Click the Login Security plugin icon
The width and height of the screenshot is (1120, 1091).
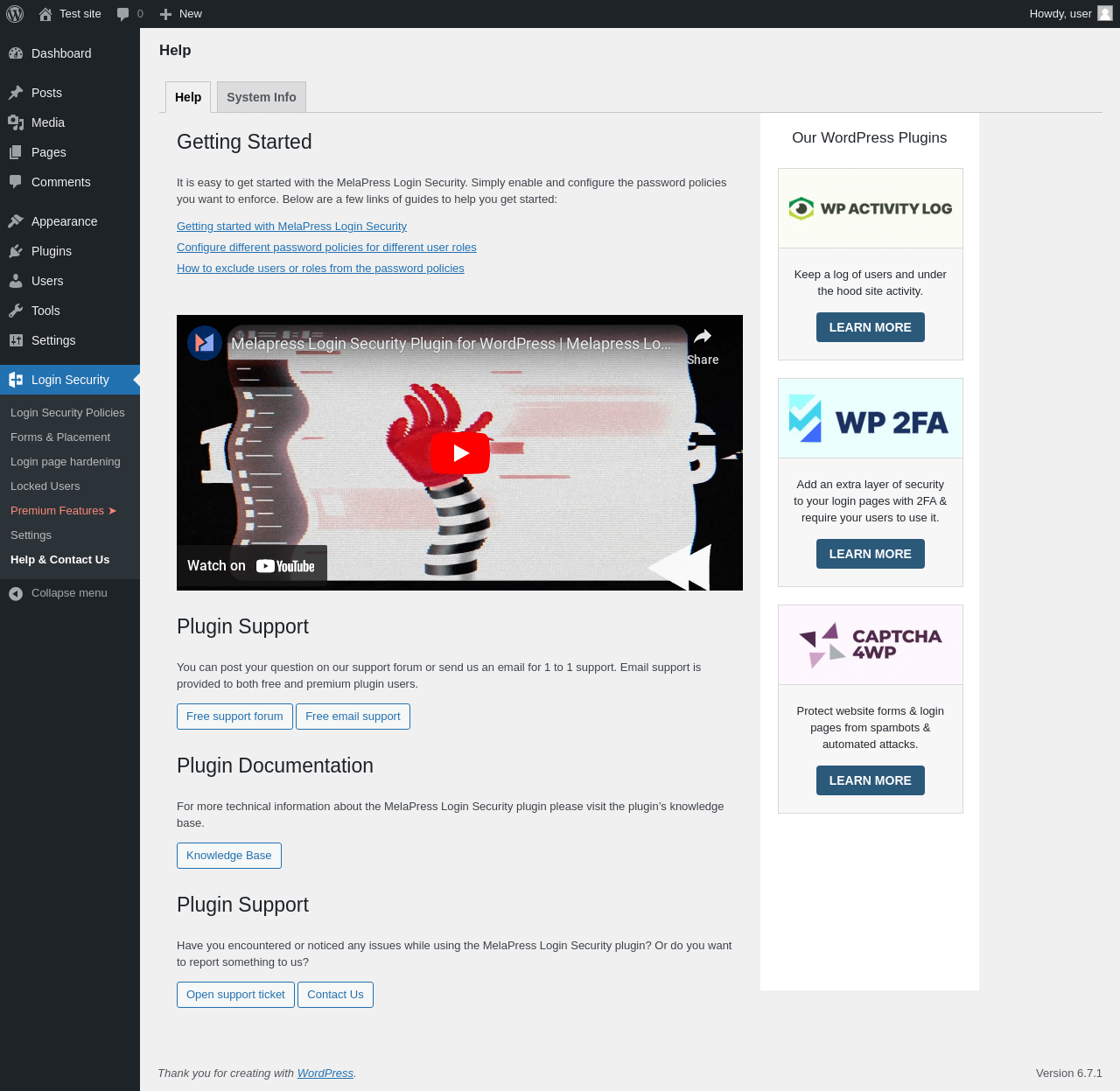[x=16, y=380]
